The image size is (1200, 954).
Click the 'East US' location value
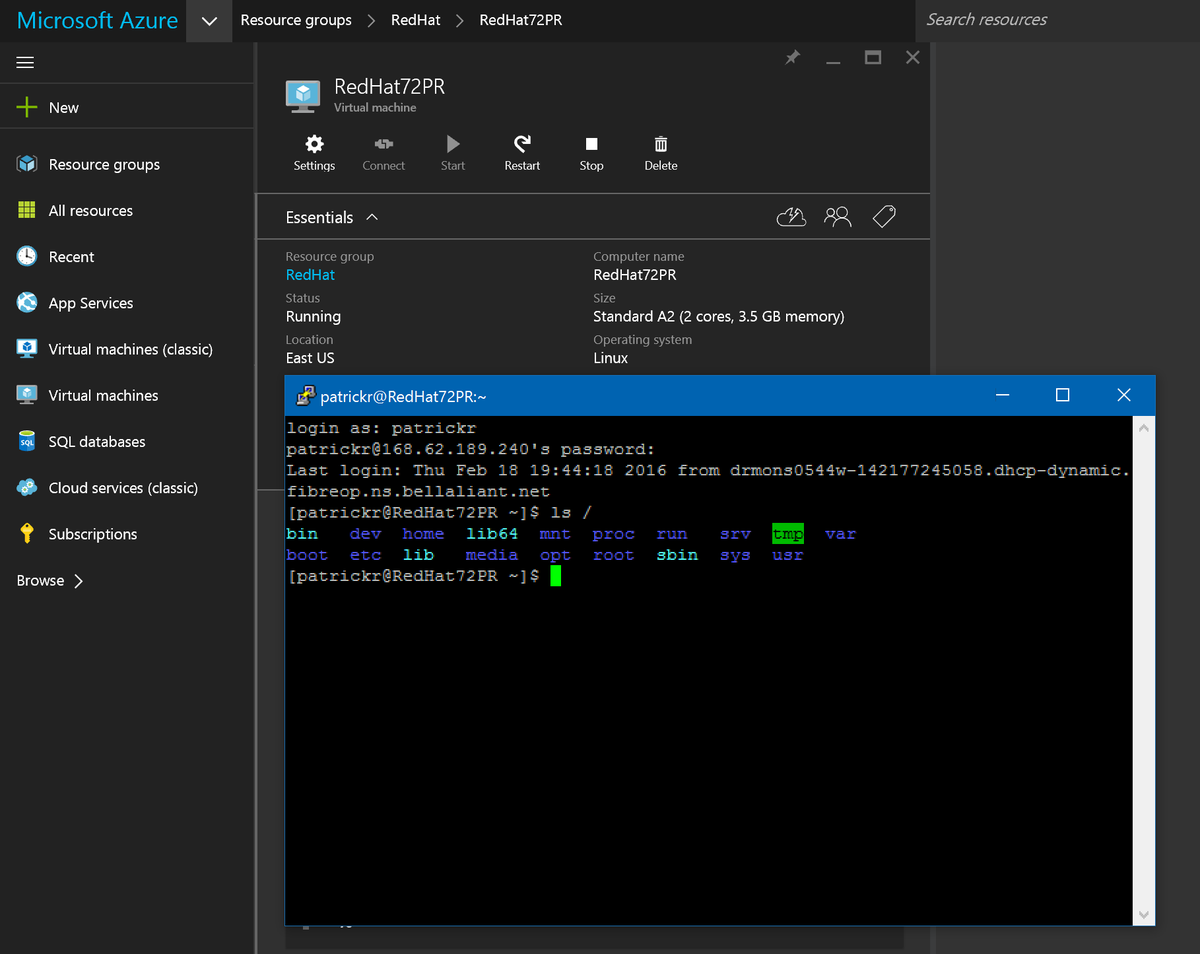(310, 358)
